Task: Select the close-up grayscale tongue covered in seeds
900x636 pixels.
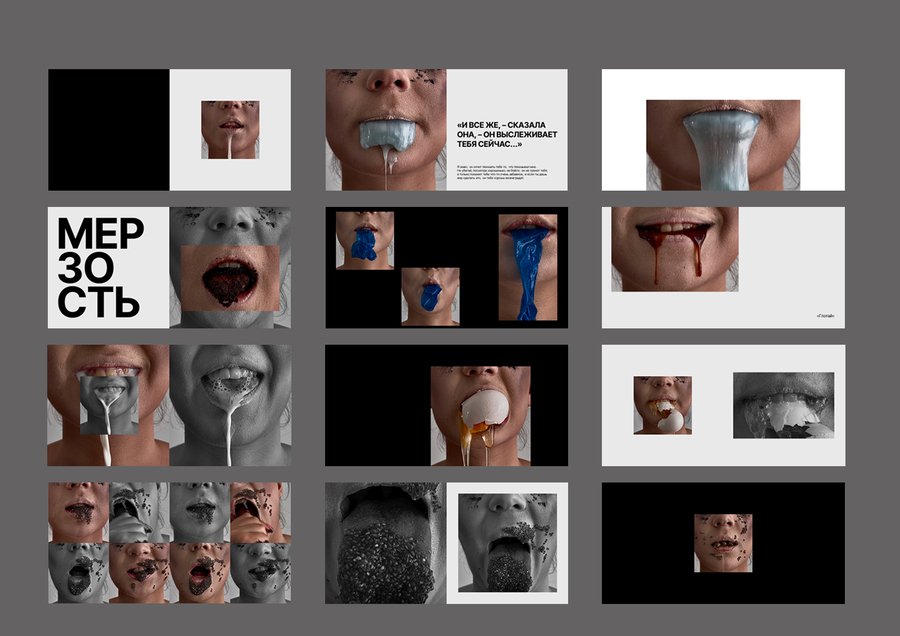Action: coord(385,543)
